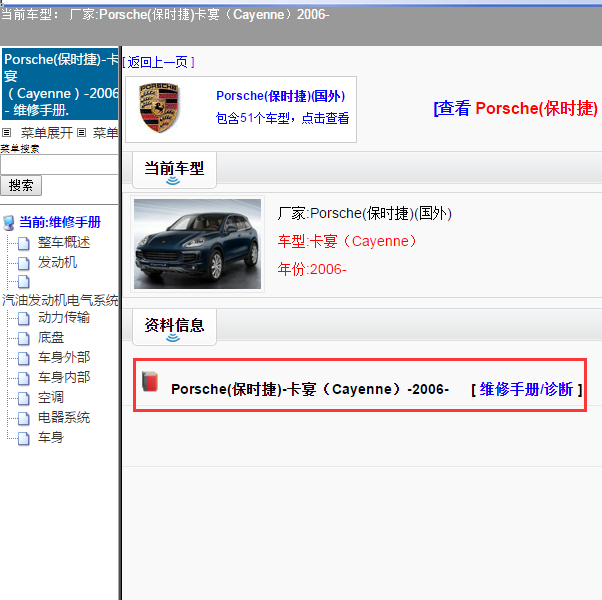
Task: Focus the 菜单搜索 input field
Action: coord(59,165)
